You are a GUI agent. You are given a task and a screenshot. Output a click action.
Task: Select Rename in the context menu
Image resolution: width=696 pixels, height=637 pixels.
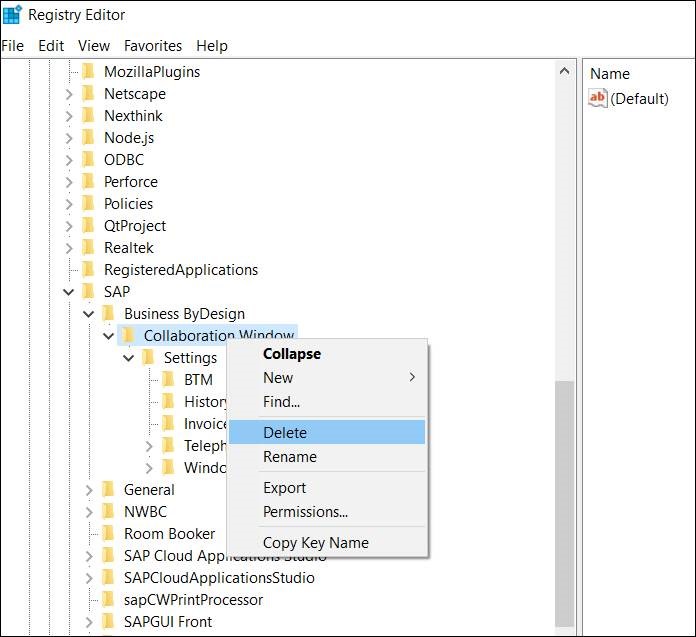click(328, 457)
